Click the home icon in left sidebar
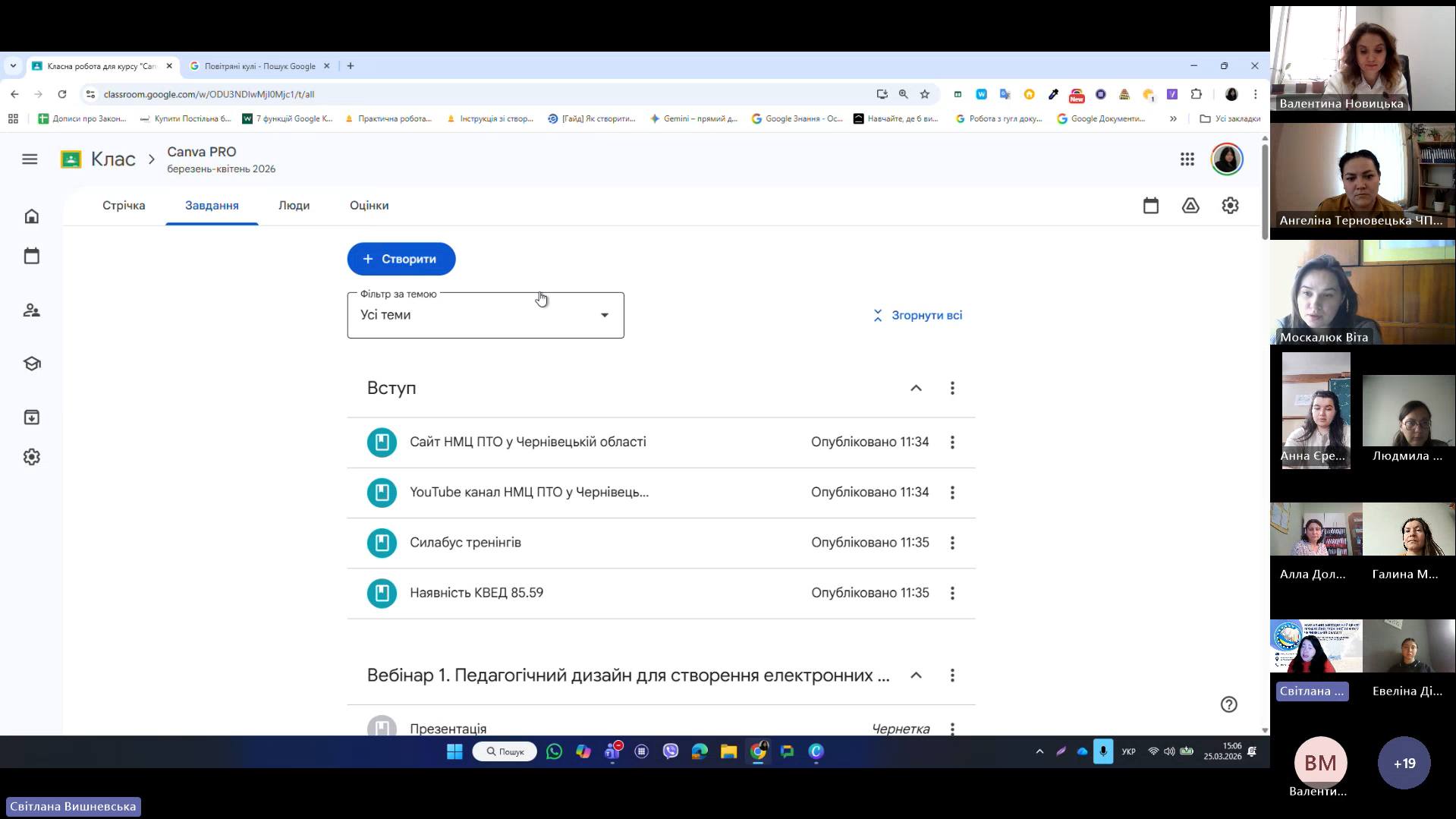1456x819 pixels. (31, 217)
